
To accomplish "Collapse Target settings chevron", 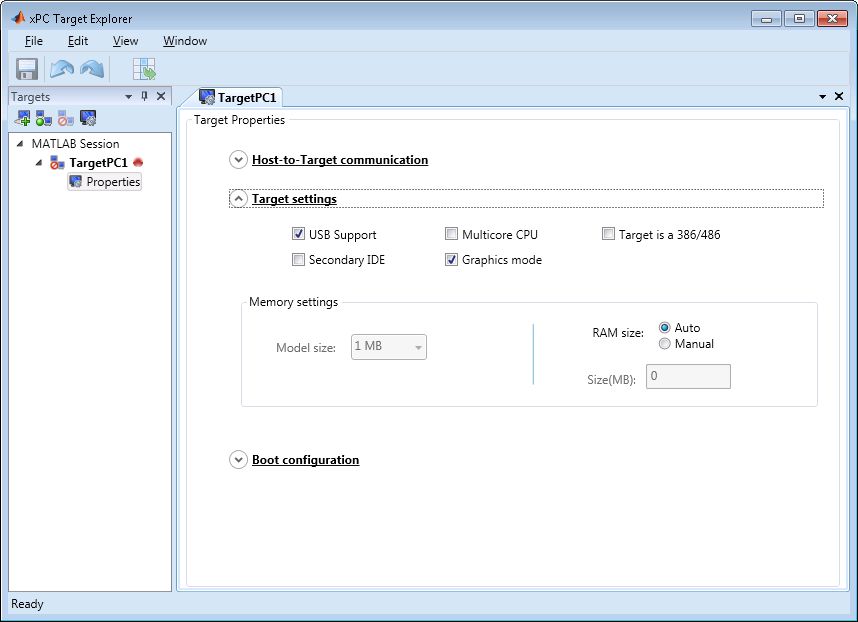I will coord(238,199).
